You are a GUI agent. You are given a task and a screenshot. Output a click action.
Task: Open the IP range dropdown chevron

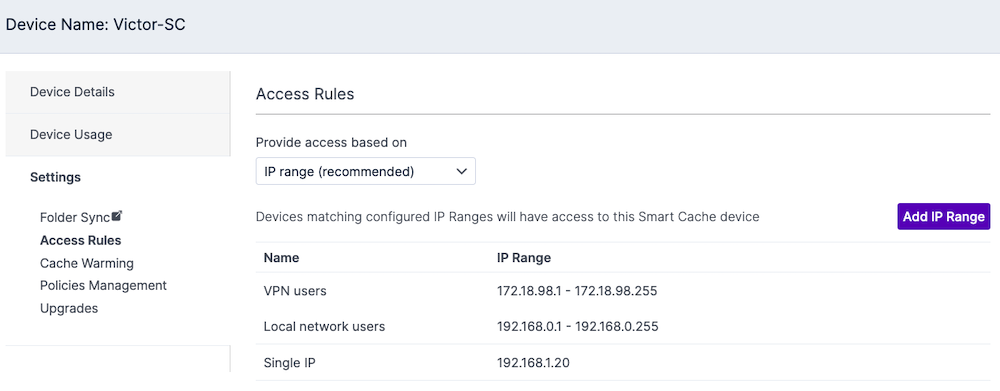(x=462, y=172)
